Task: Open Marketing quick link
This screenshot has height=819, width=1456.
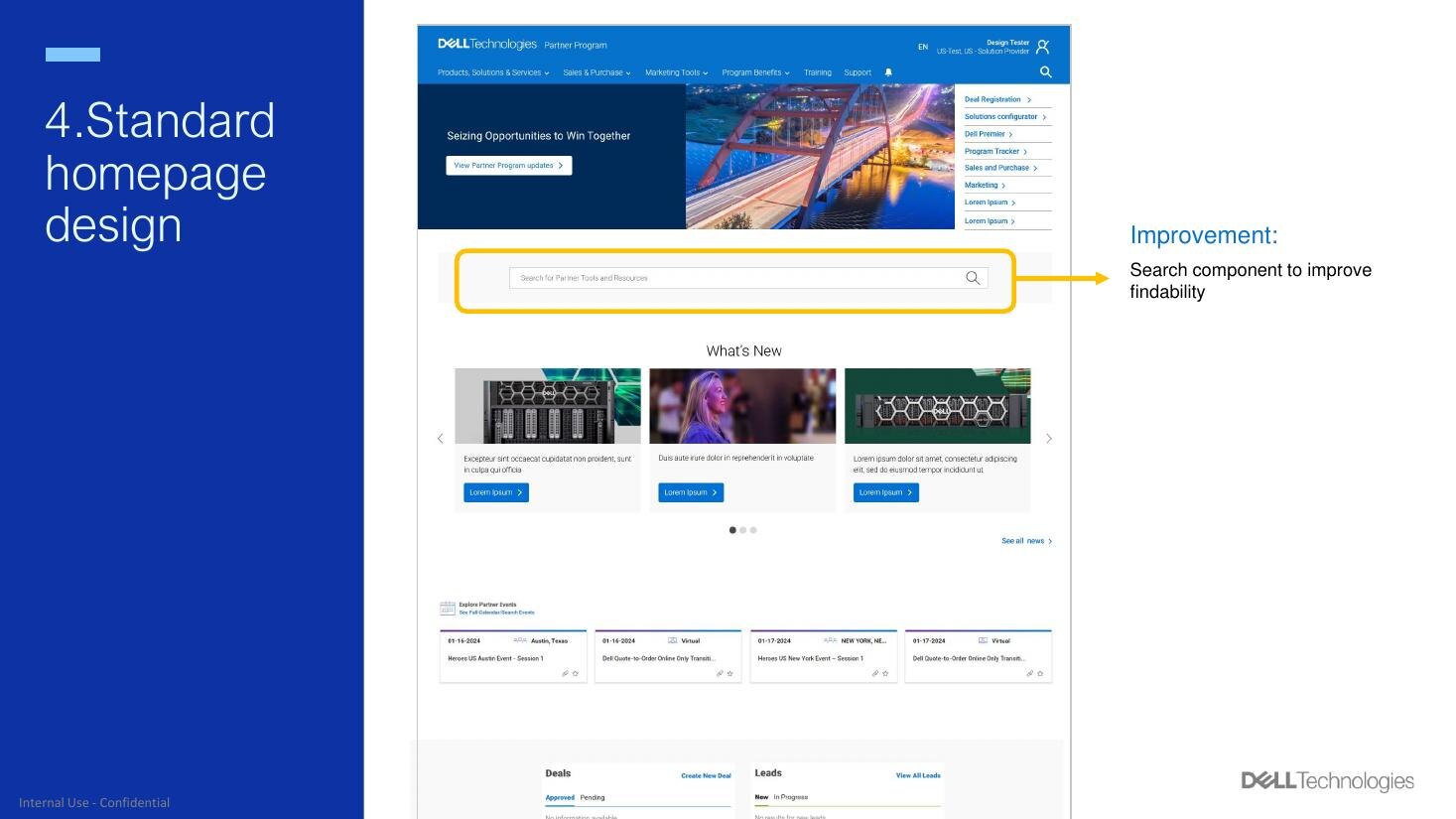Action: tap(985, 185)
